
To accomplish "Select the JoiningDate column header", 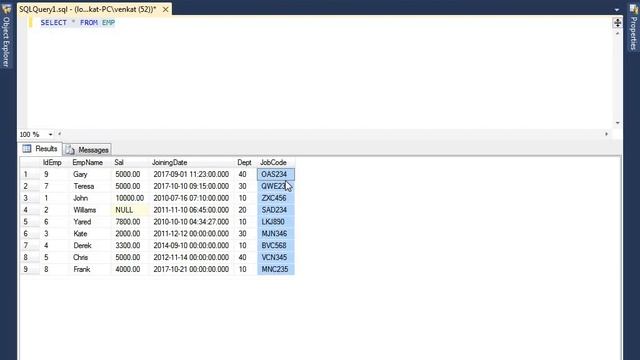I will click(x=192, y=162).
